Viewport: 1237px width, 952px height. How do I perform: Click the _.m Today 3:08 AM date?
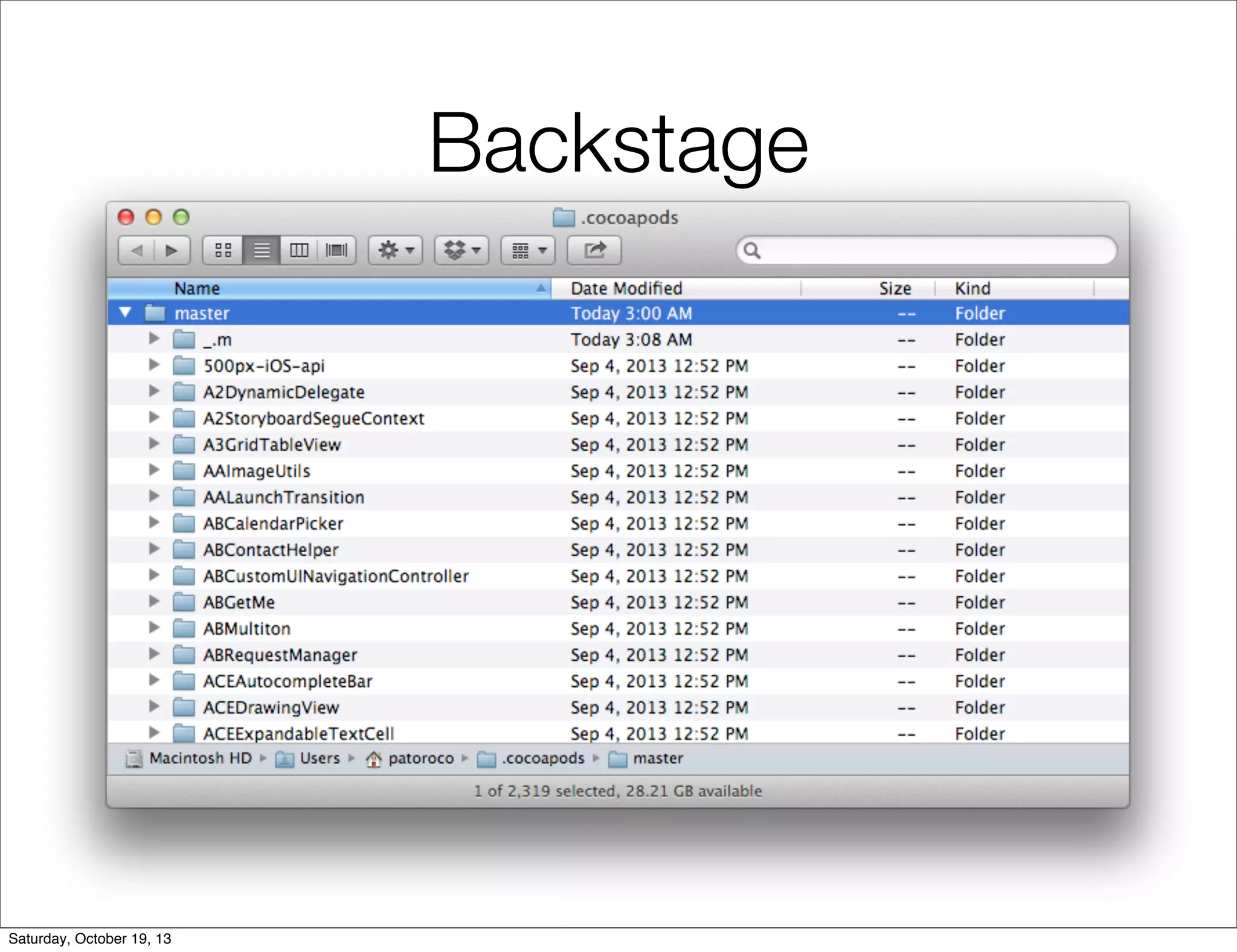coord(631,339)
